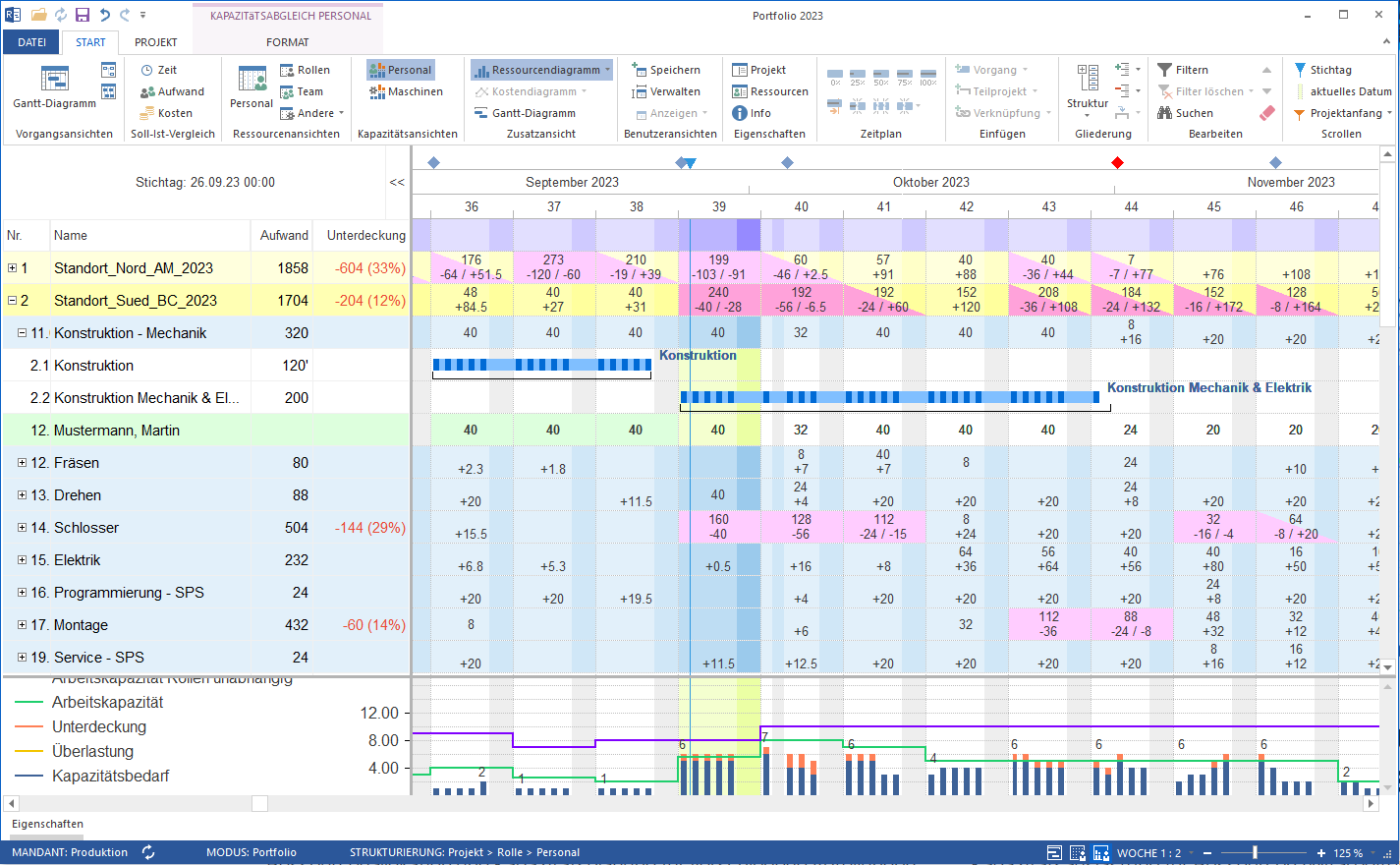Save project via purple floppy disk icon

[x=83, y=15]
